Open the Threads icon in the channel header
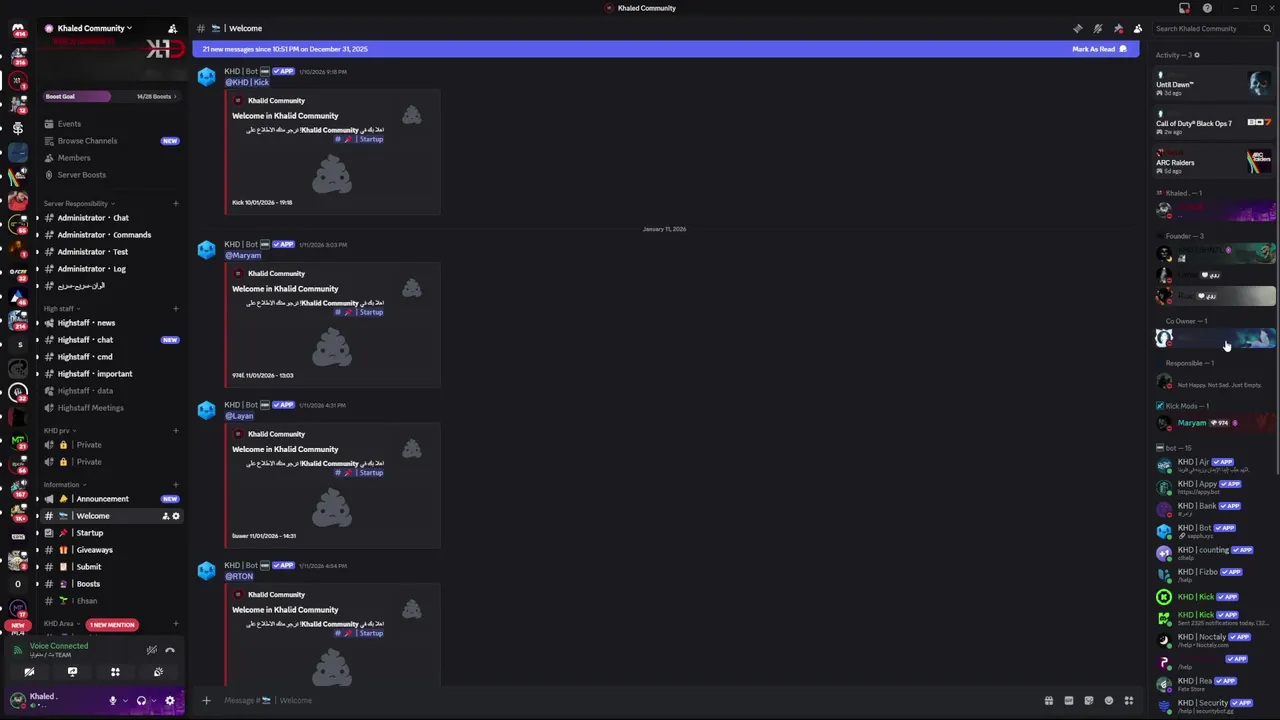The width and height of the screenshot is (1280, 720). click(1077, 28)
